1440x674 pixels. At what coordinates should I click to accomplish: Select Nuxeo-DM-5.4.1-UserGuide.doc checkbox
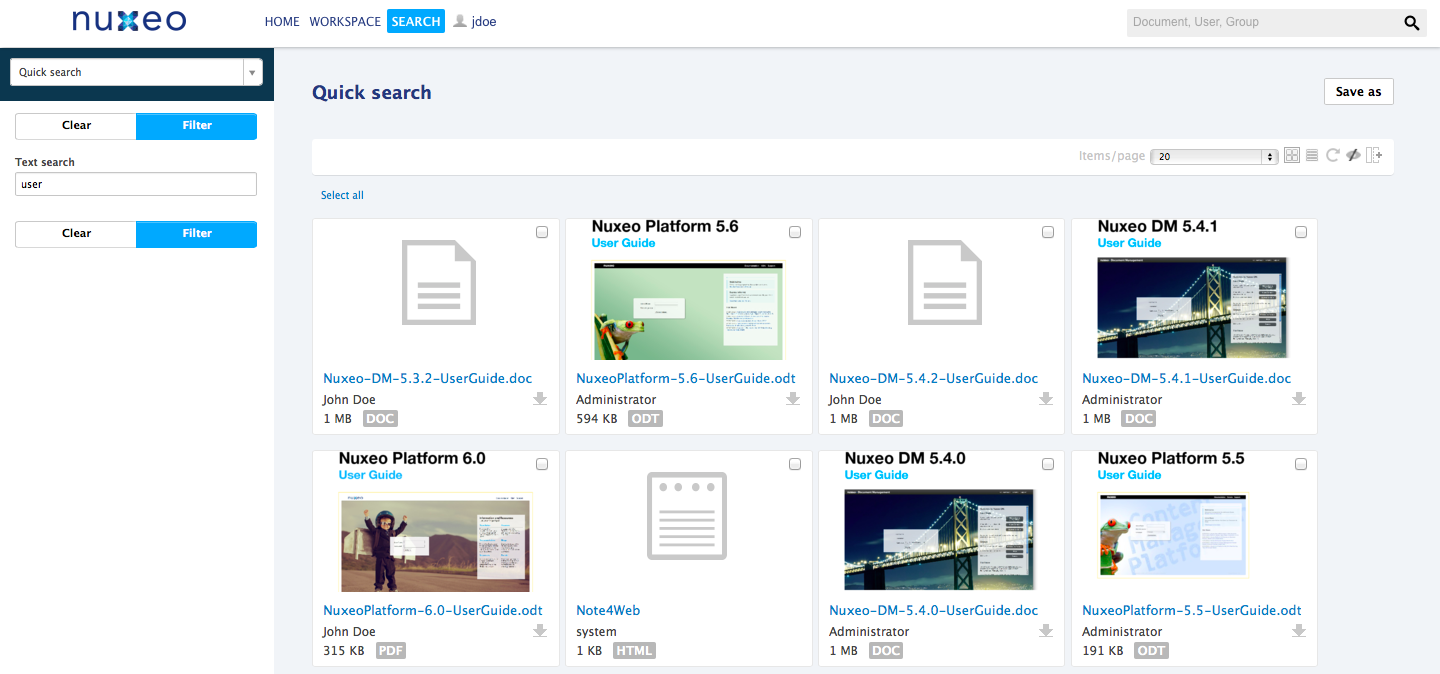click(1301, 232)
